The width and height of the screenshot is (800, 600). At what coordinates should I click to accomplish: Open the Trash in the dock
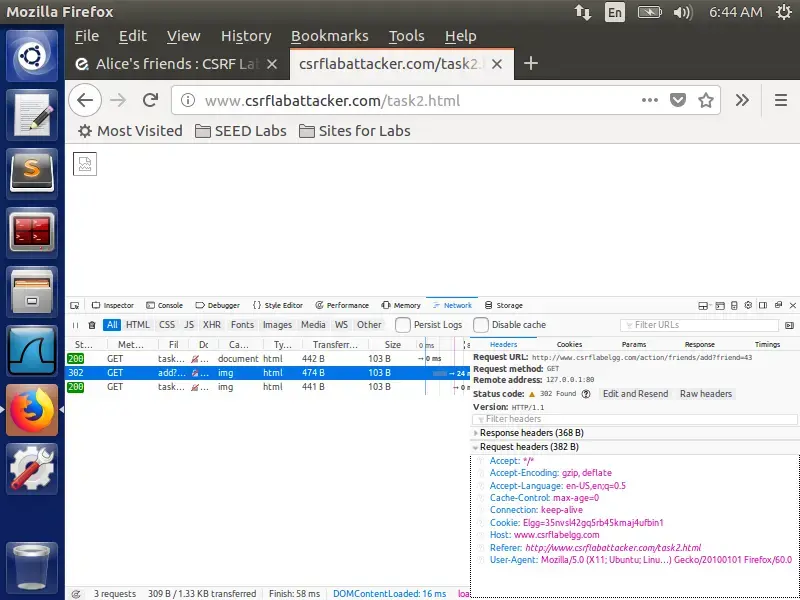click(x=32, y=567)
